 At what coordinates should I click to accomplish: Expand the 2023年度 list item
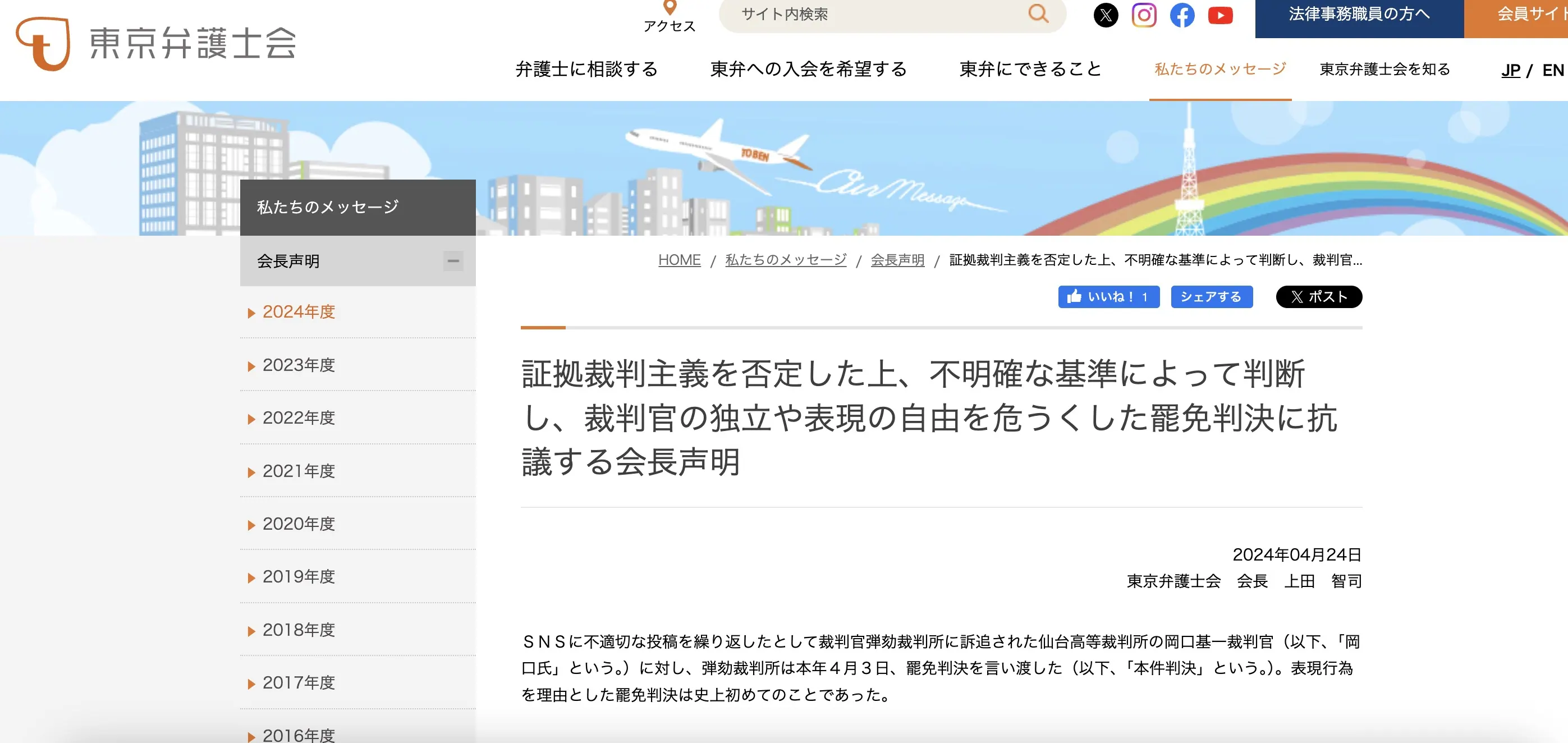coord(298,365)
